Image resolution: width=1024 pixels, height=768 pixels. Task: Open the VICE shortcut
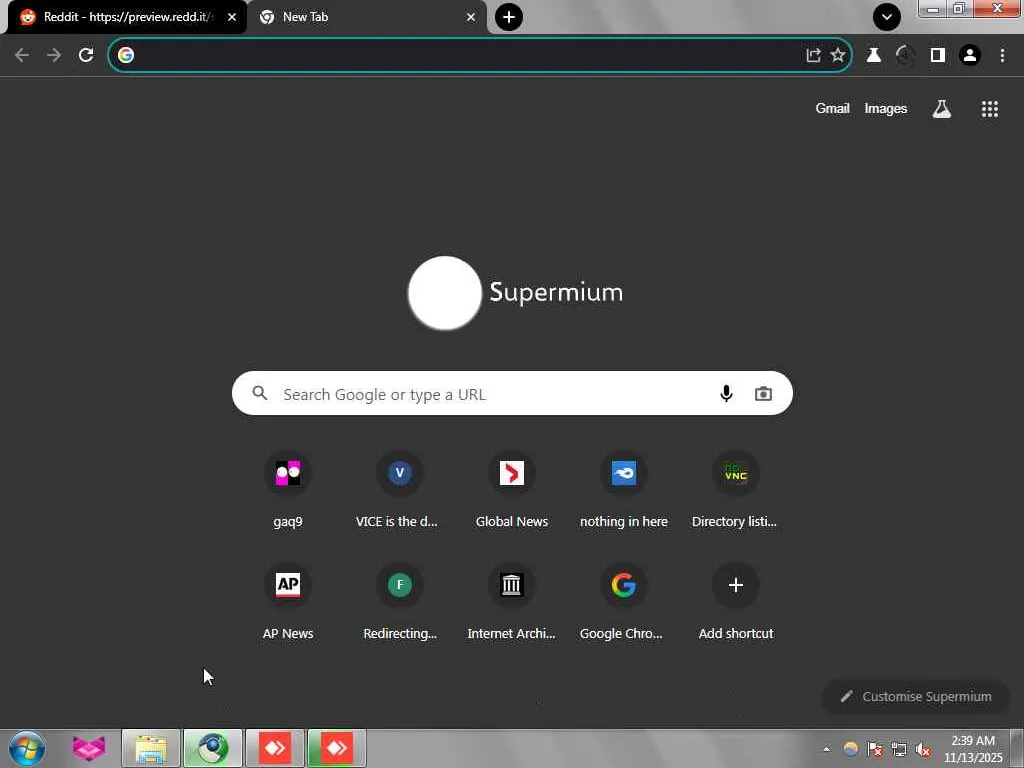click(x=400, y=490)
